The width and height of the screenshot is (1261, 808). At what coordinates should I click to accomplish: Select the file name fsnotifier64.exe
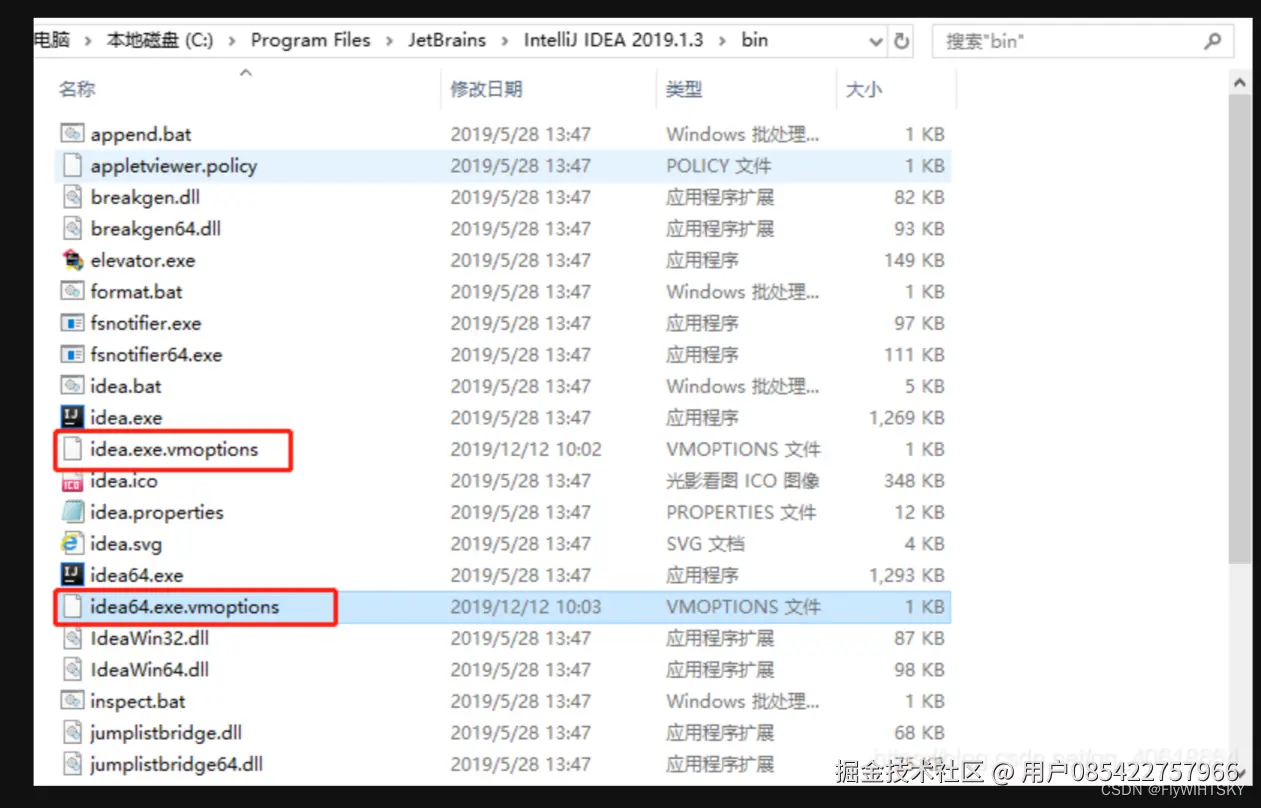pos(156,355)
